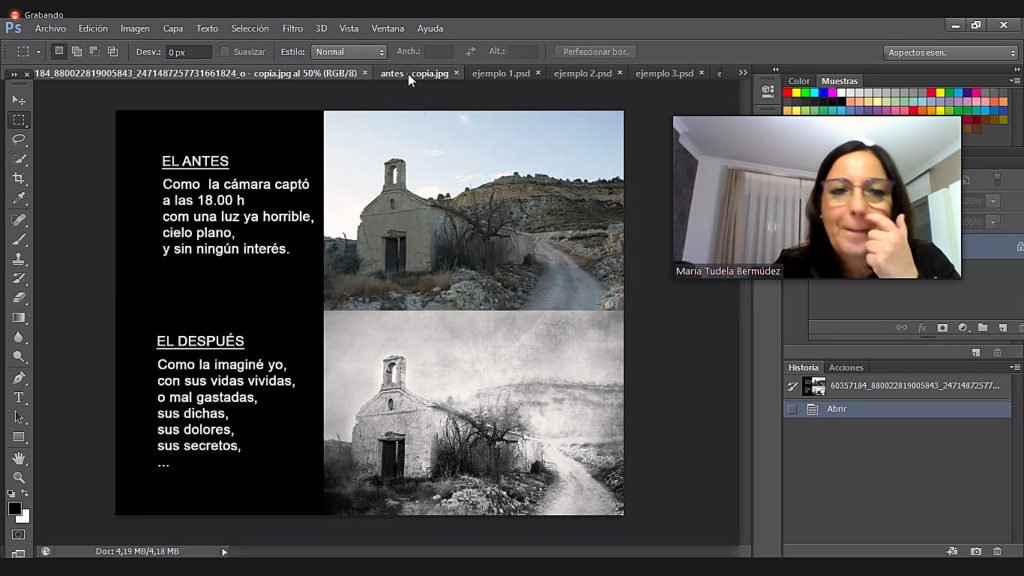
Task: Select the Move tool
Action: click(x=19, y=100)
